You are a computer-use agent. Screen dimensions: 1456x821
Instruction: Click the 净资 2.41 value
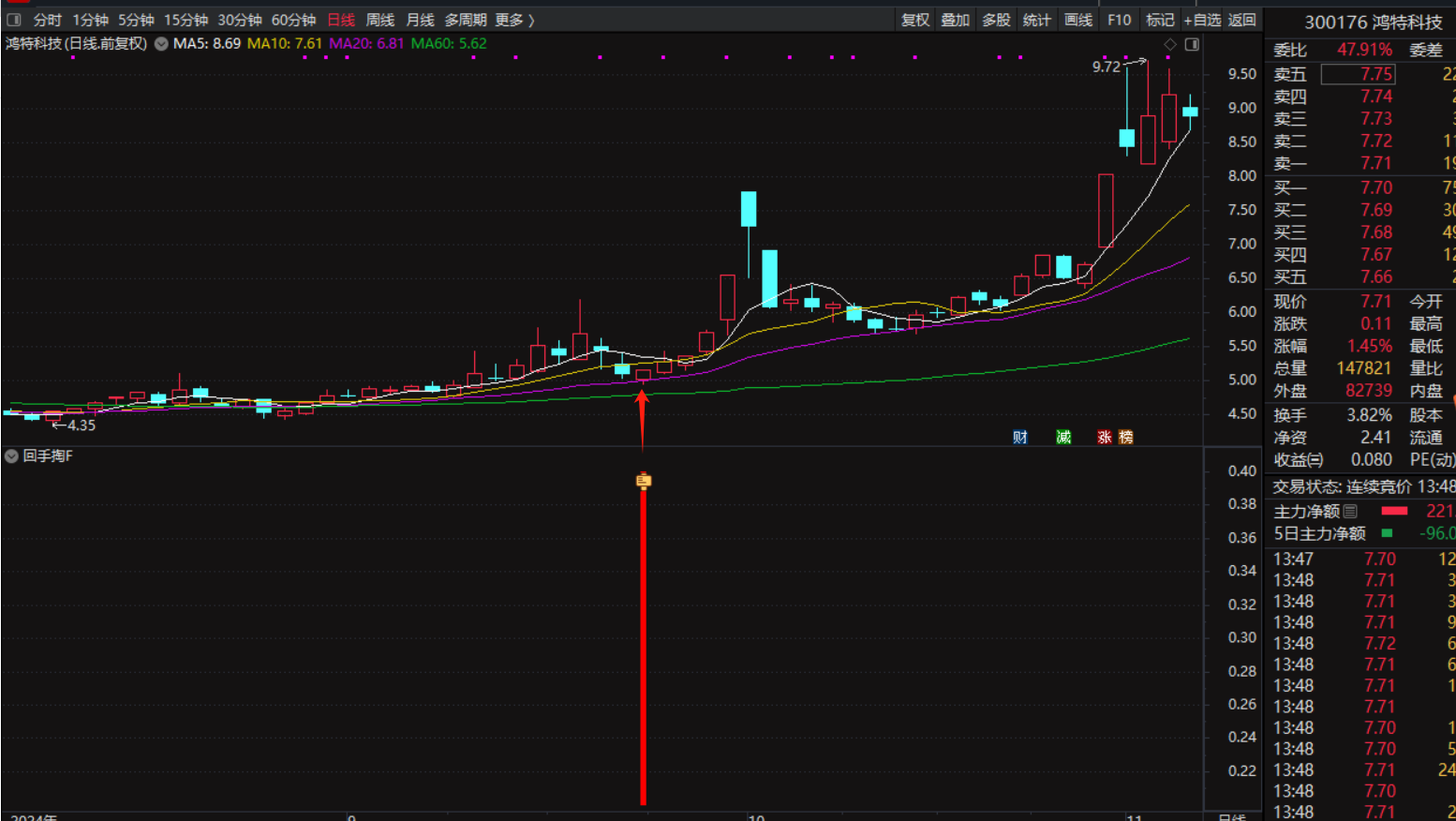point(1376,438)
